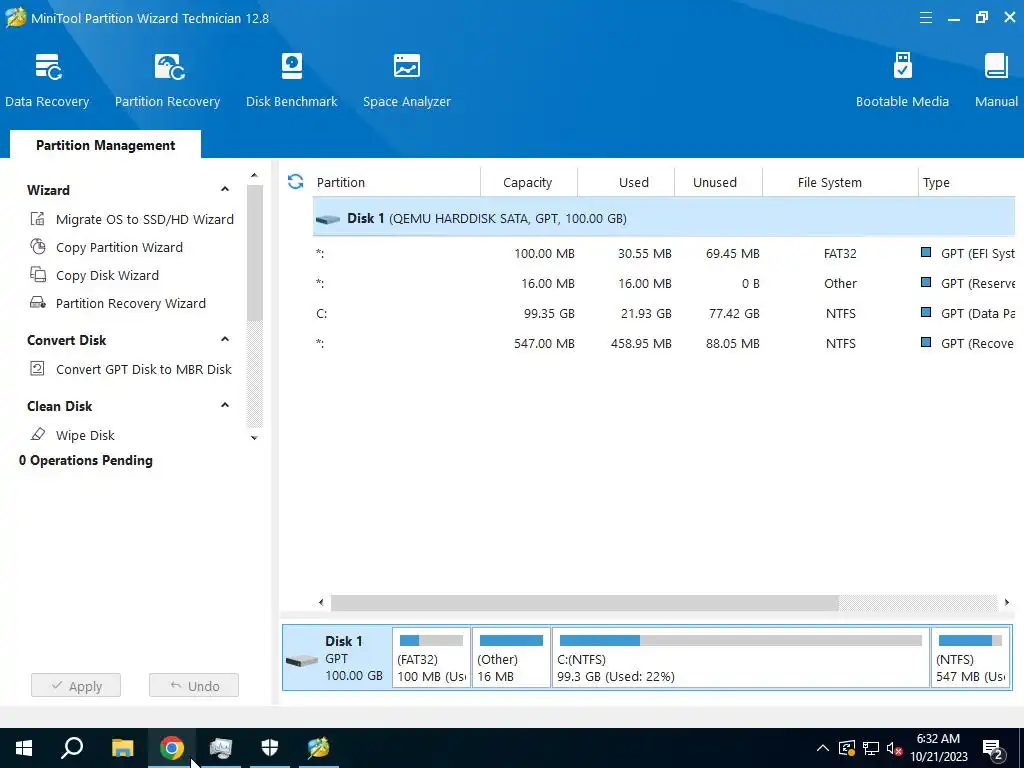Open File Explorer from taskbar
The width and height of the screenshot is (1024, 768).
[x=122, y=748]
